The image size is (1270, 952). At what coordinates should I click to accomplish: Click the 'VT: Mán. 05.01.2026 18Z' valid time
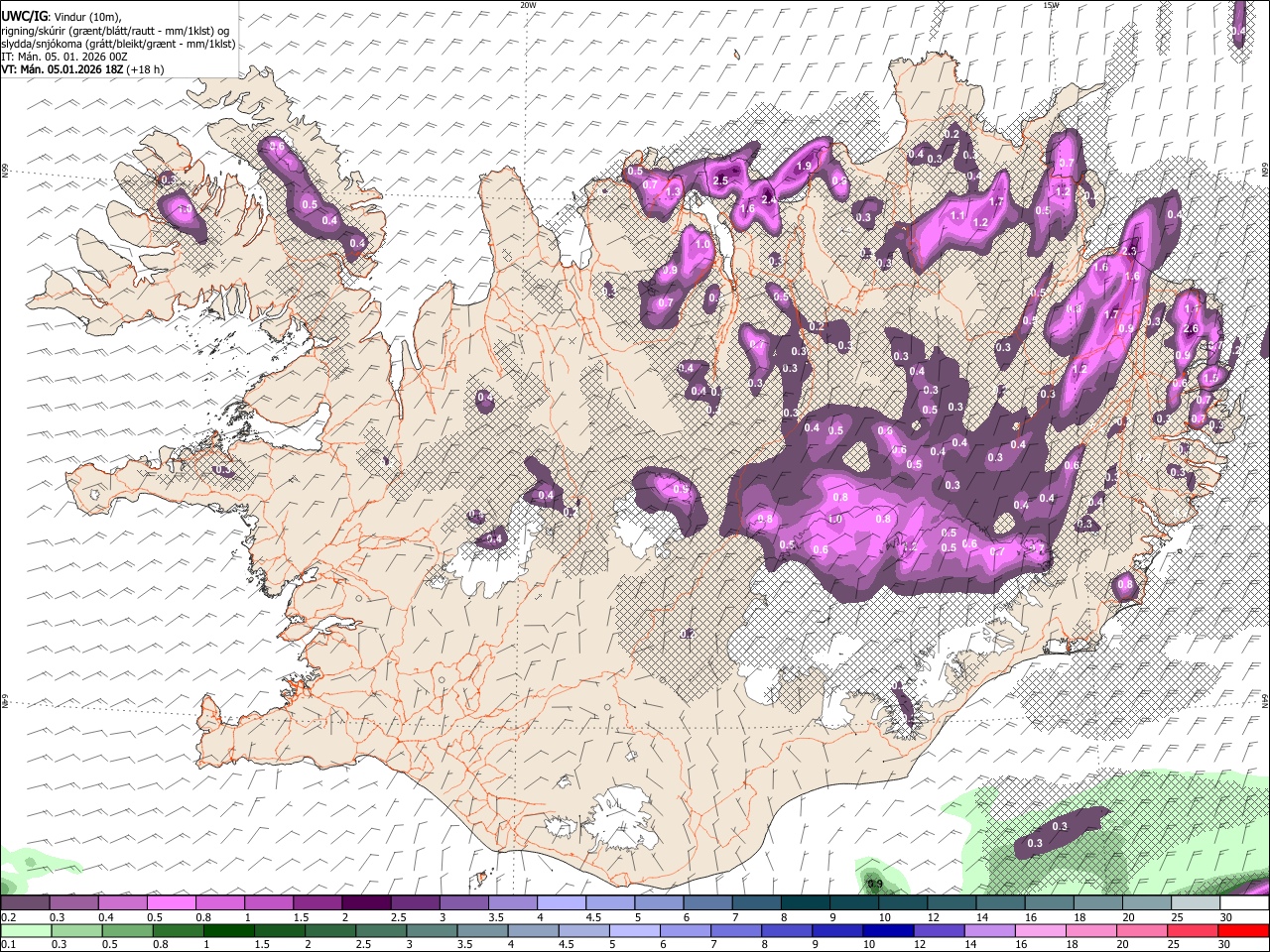(x=62, y=69)
